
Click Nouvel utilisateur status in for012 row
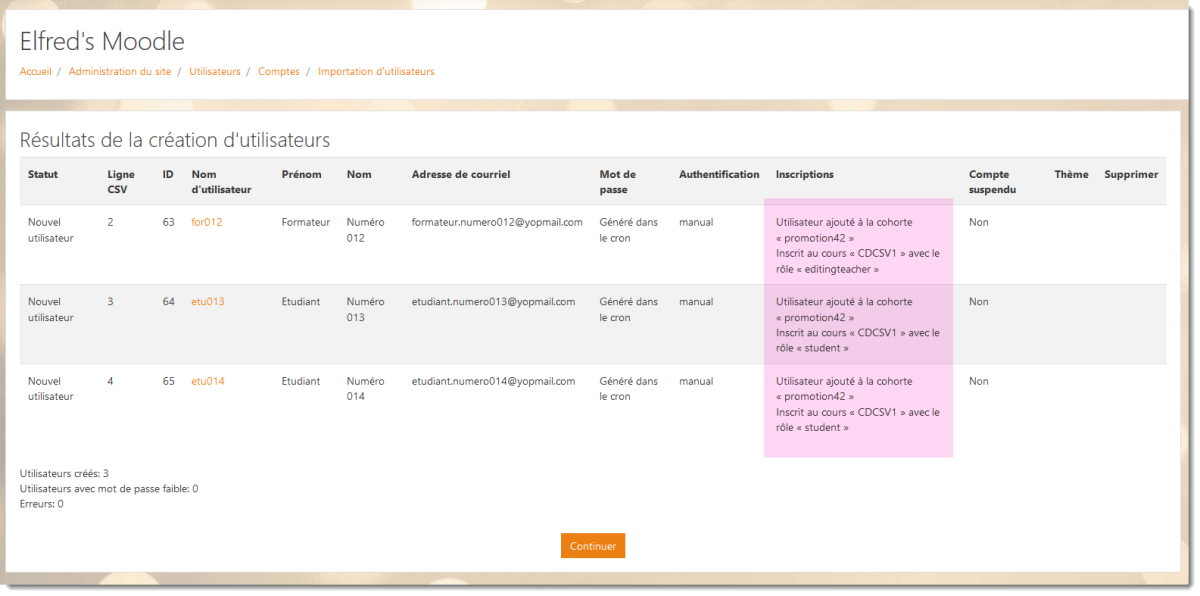51,230
